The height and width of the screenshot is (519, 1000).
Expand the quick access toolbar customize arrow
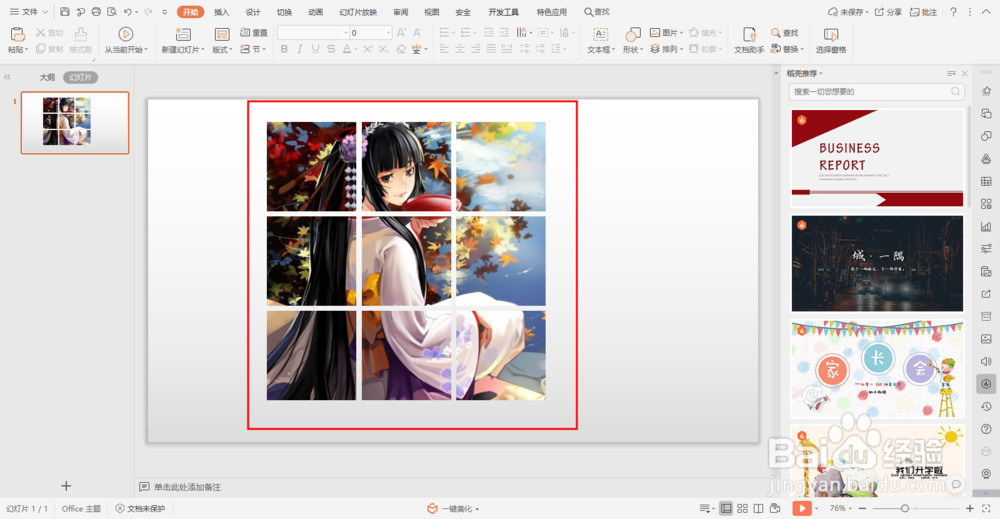165,11
